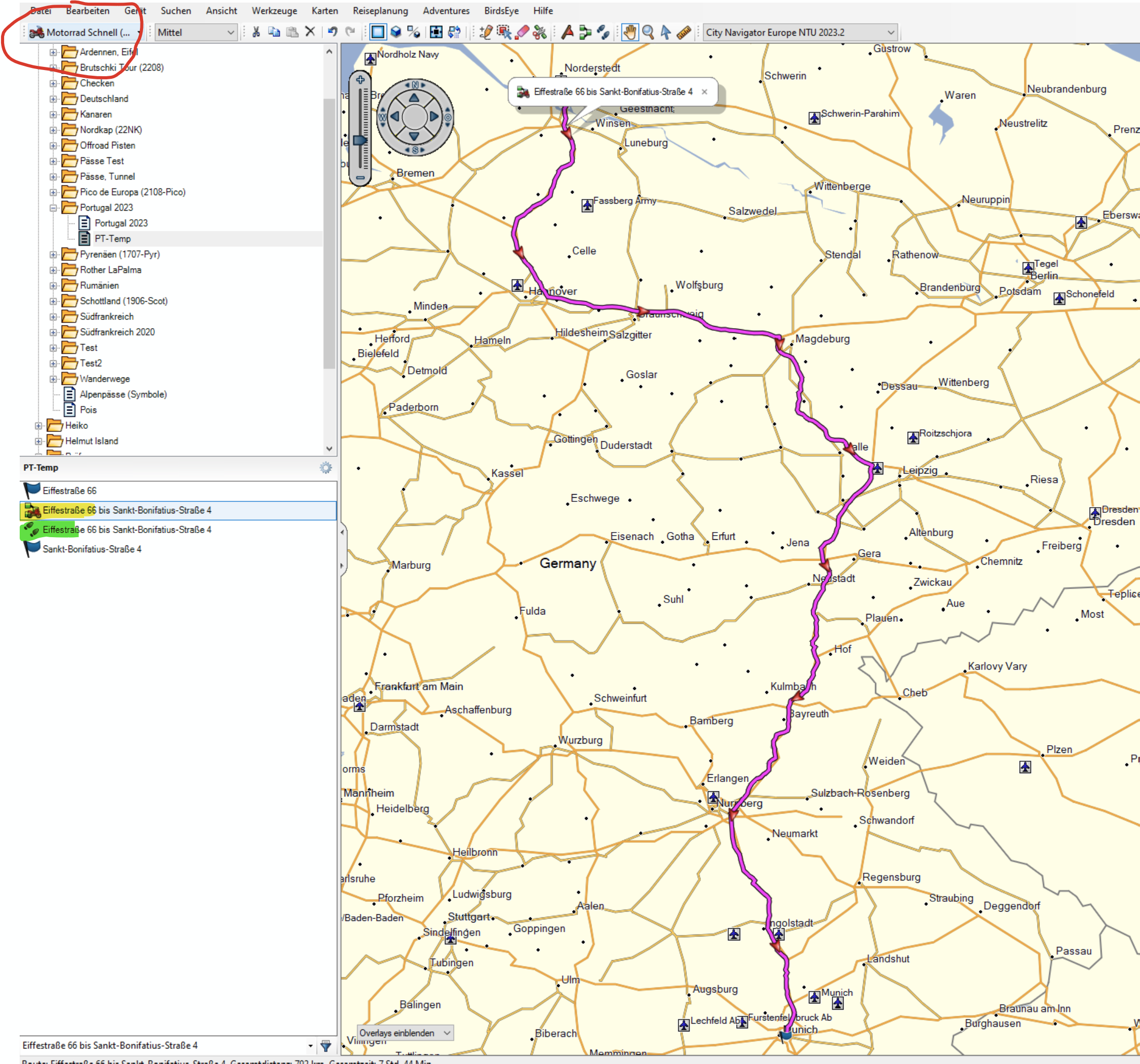Click the Overlays einblenden button
The image size is (1140, 1064).
click(404, 1032)
